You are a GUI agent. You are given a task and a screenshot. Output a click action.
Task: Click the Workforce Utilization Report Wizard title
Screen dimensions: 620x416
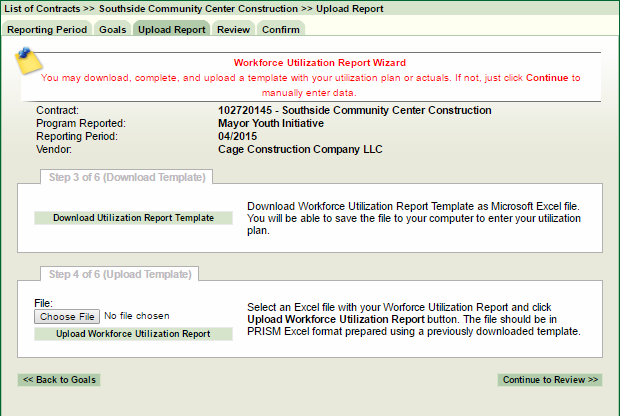pos(319,63)
